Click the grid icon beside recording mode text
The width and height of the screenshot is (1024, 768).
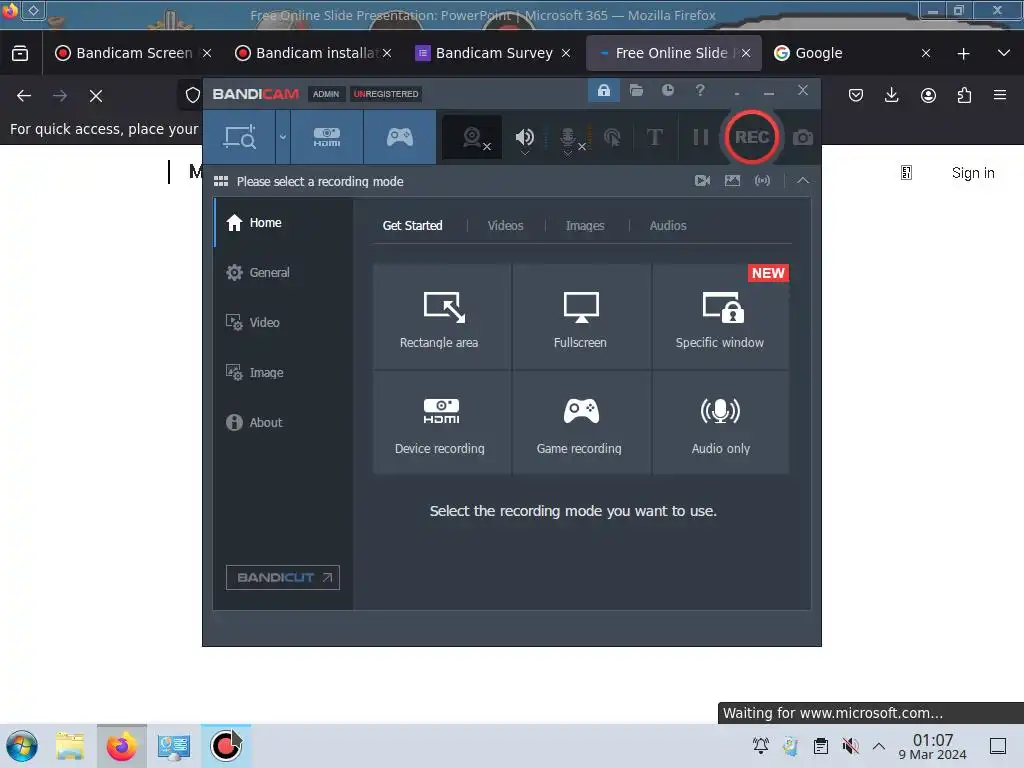point(221,182)
